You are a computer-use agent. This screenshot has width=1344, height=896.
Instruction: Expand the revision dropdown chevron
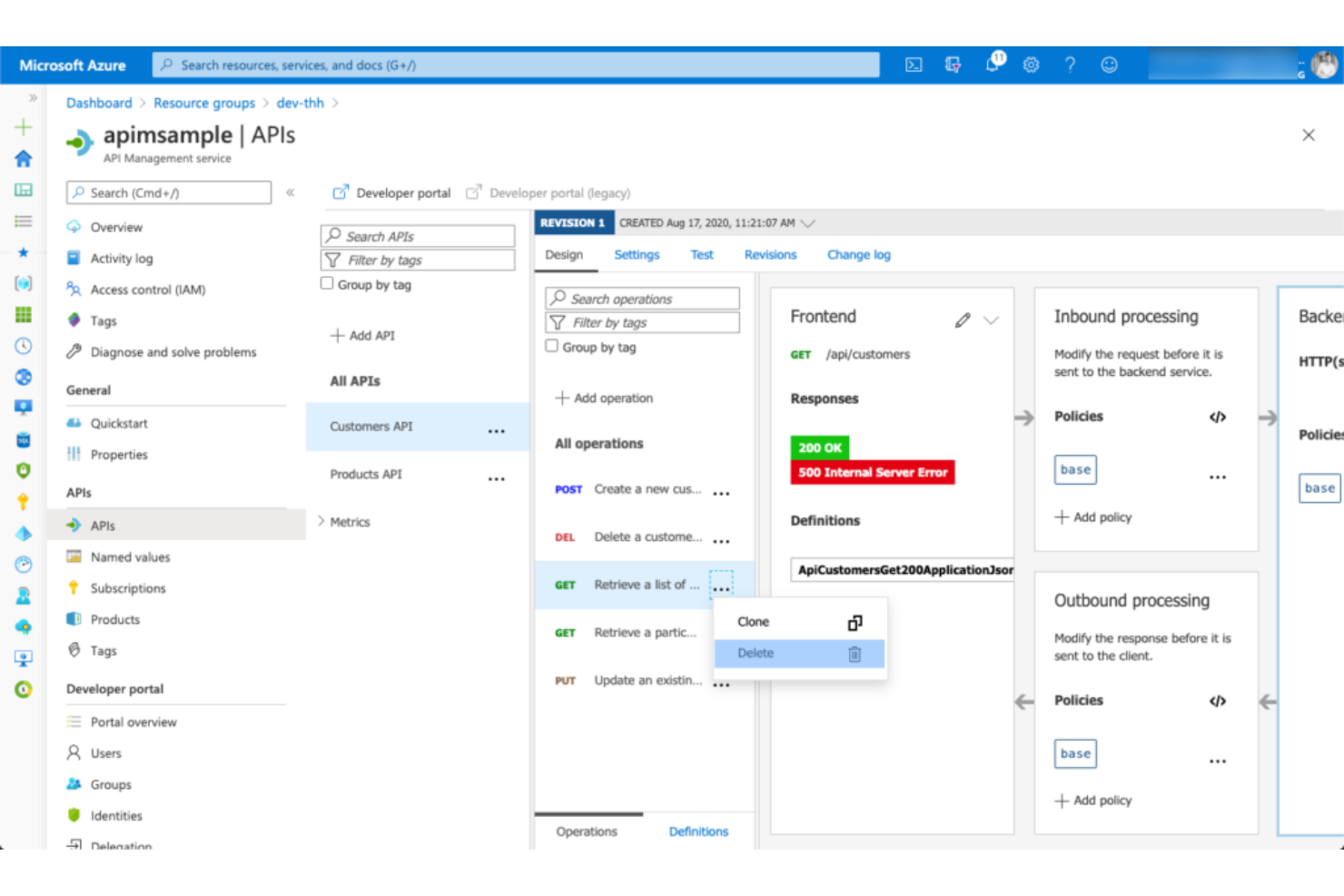pyautogui.click(x=807, y=223)
